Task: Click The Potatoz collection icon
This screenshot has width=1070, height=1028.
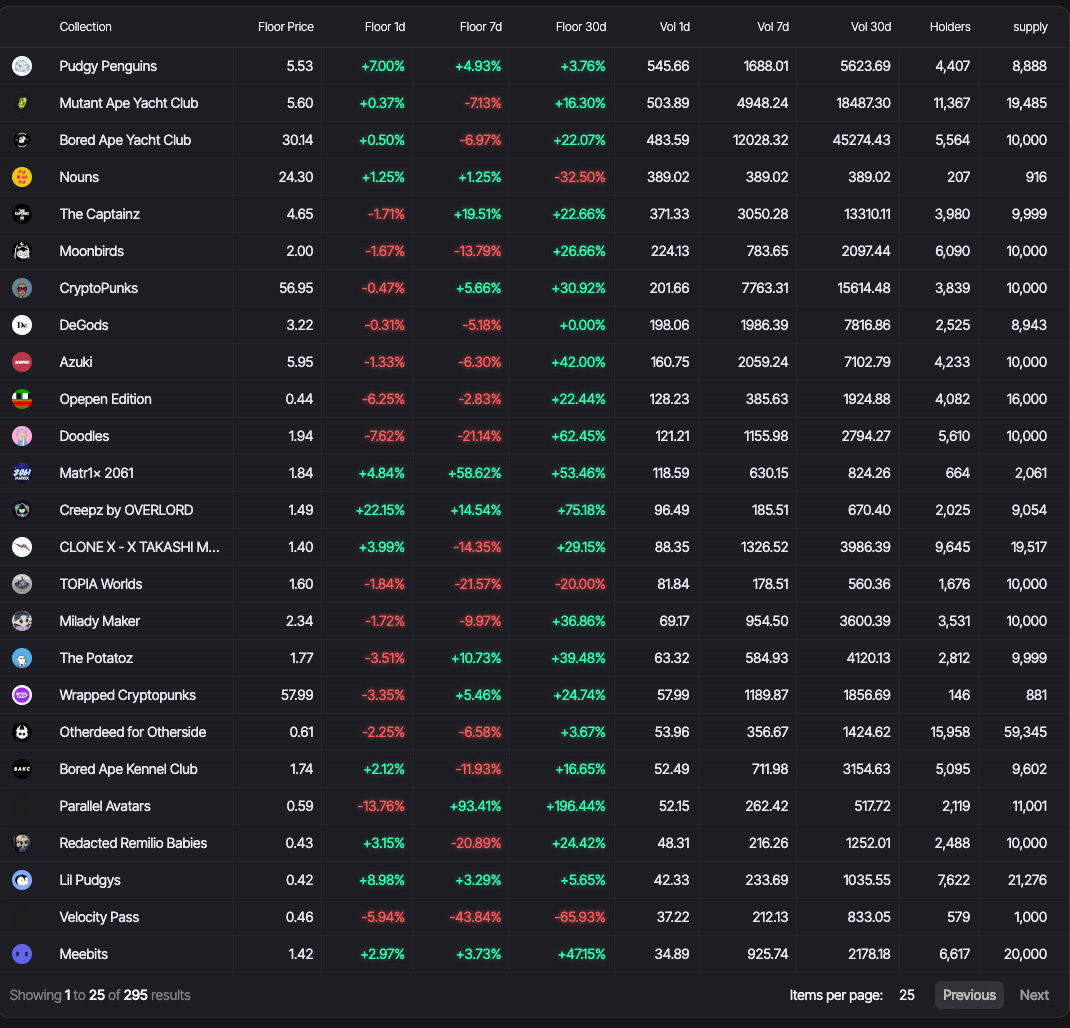Action: [x=22, y=658]
